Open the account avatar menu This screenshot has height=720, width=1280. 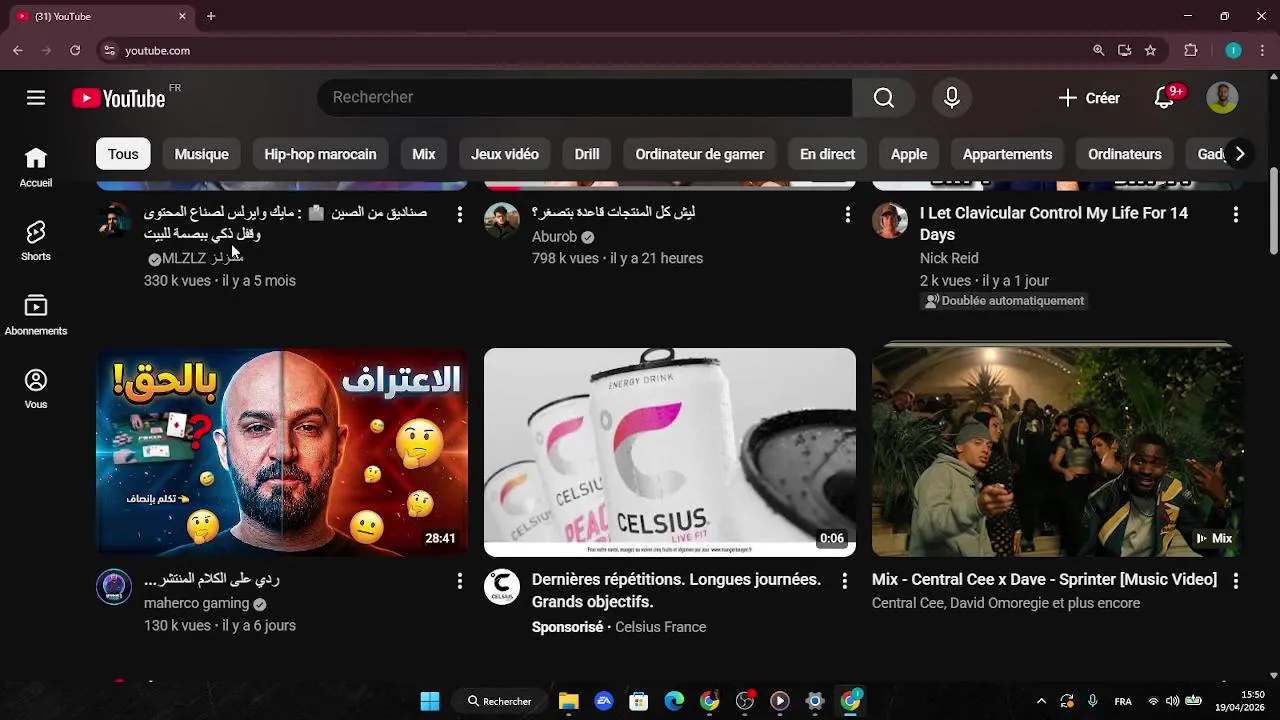(x=1222, y=97)
